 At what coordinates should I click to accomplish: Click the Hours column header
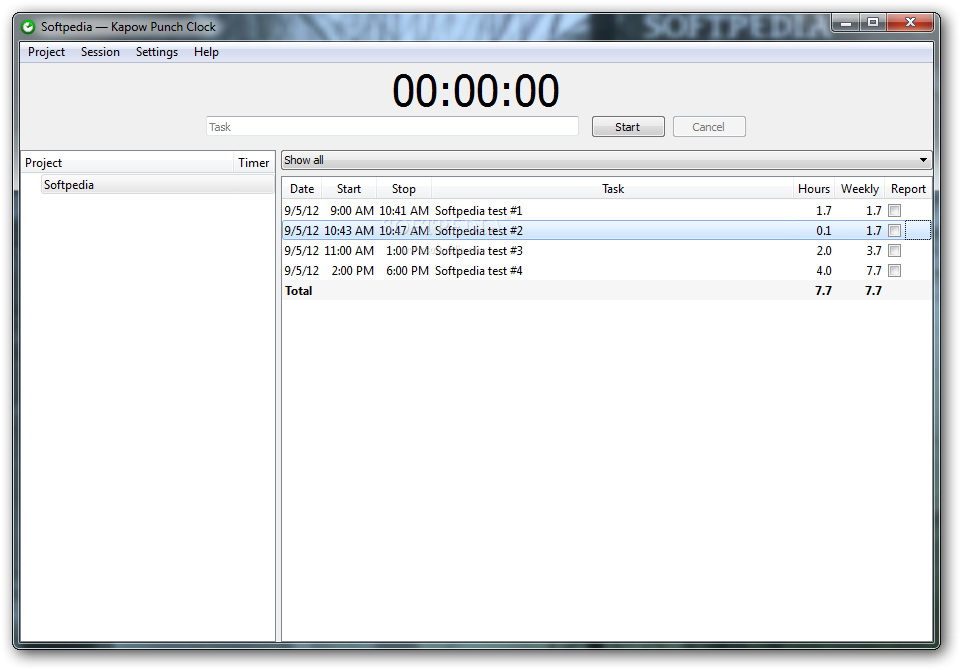[x=814, y=189]
